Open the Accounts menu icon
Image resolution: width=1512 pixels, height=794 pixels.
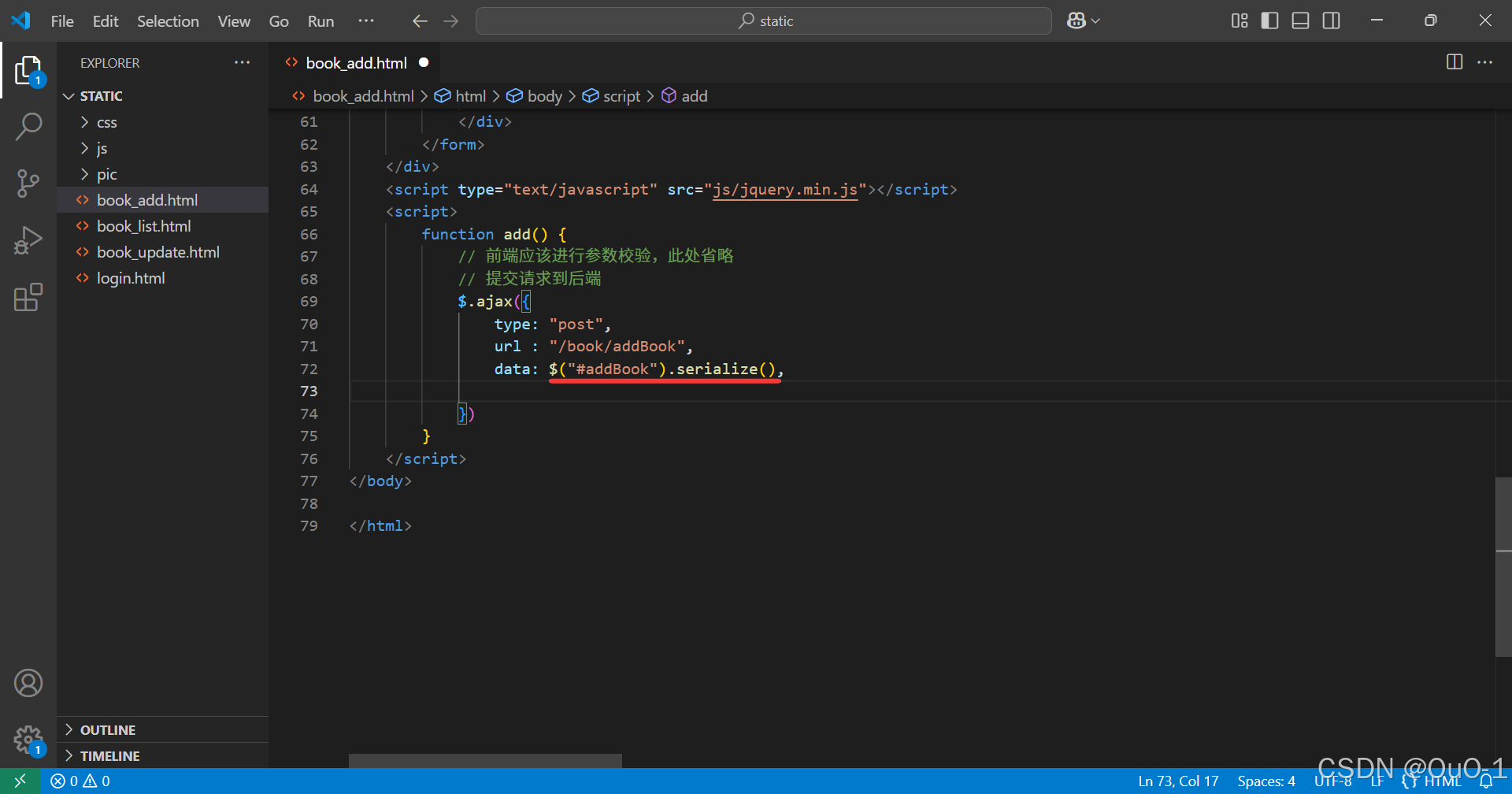click(x=28, y=683)
